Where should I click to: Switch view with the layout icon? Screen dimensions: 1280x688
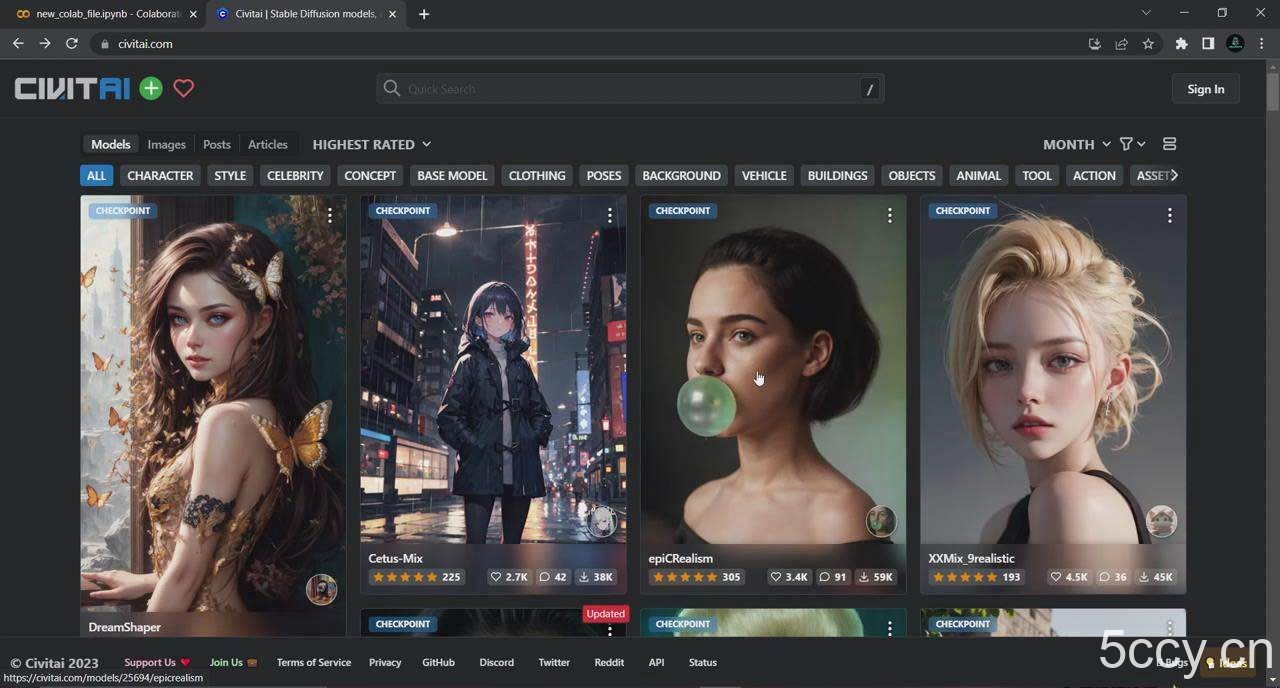pyautogui.click(x=1169, y=144)
